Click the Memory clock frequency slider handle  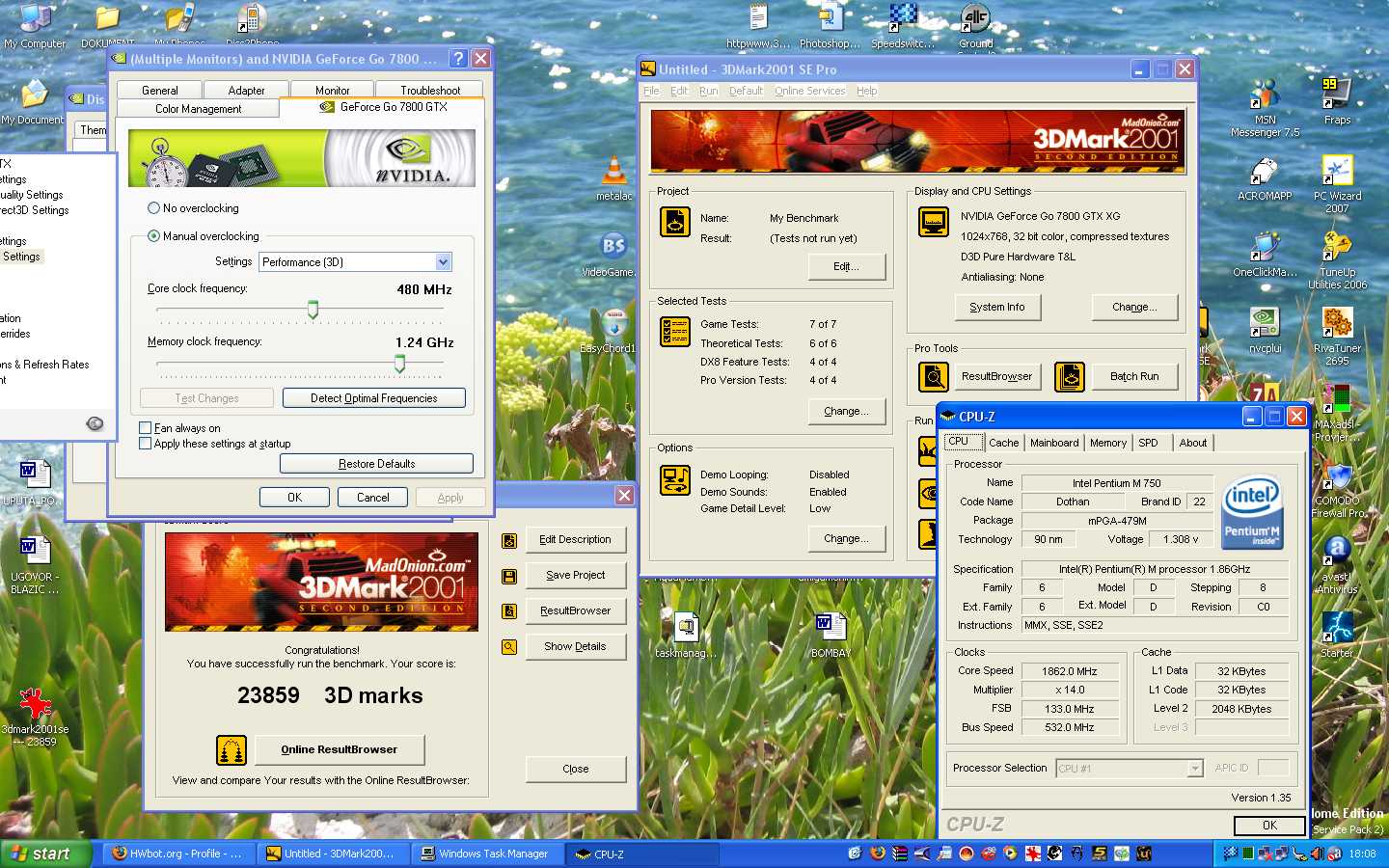(399, 363)
